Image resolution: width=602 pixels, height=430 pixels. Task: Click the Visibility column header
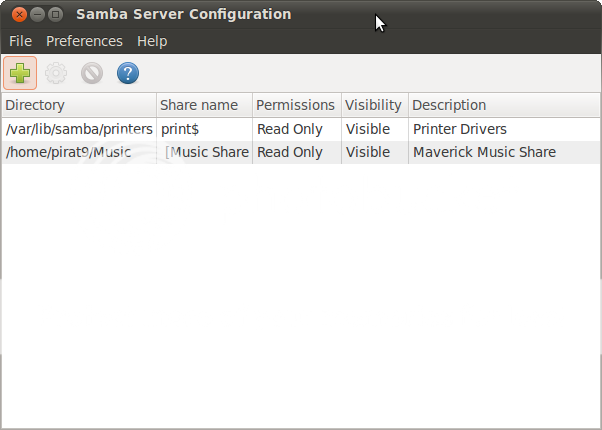[375, 105]
